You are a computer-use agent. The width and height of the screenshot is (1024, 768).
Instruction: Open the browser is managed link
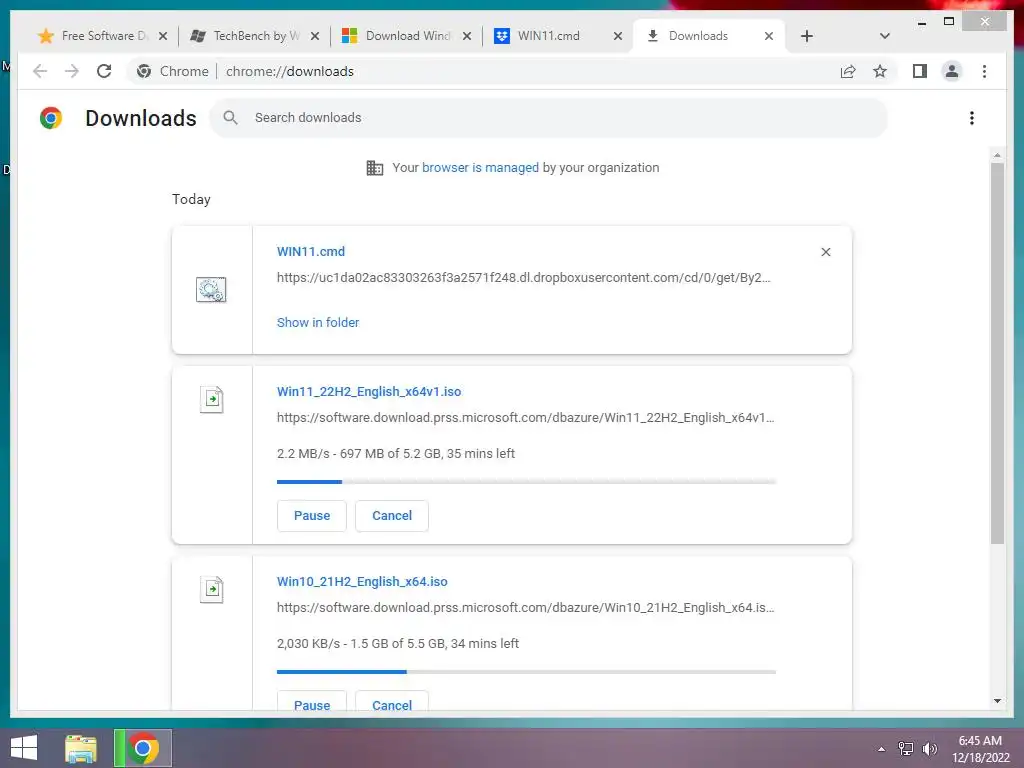click(x=480, y=168)
